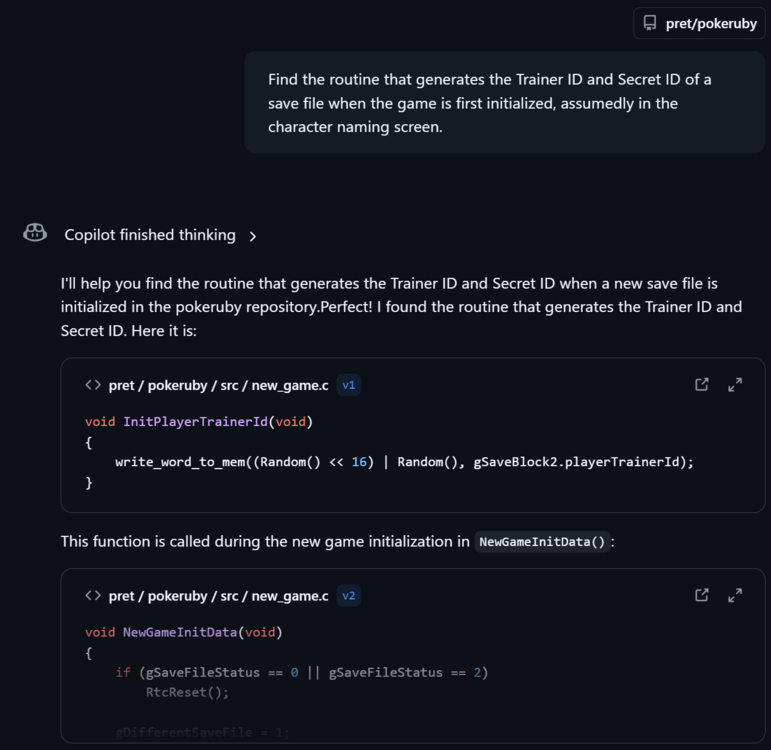Expand the first code snippet fullscreen
Image resolution: width=771 pixels, height=750 pixels.
735,384
